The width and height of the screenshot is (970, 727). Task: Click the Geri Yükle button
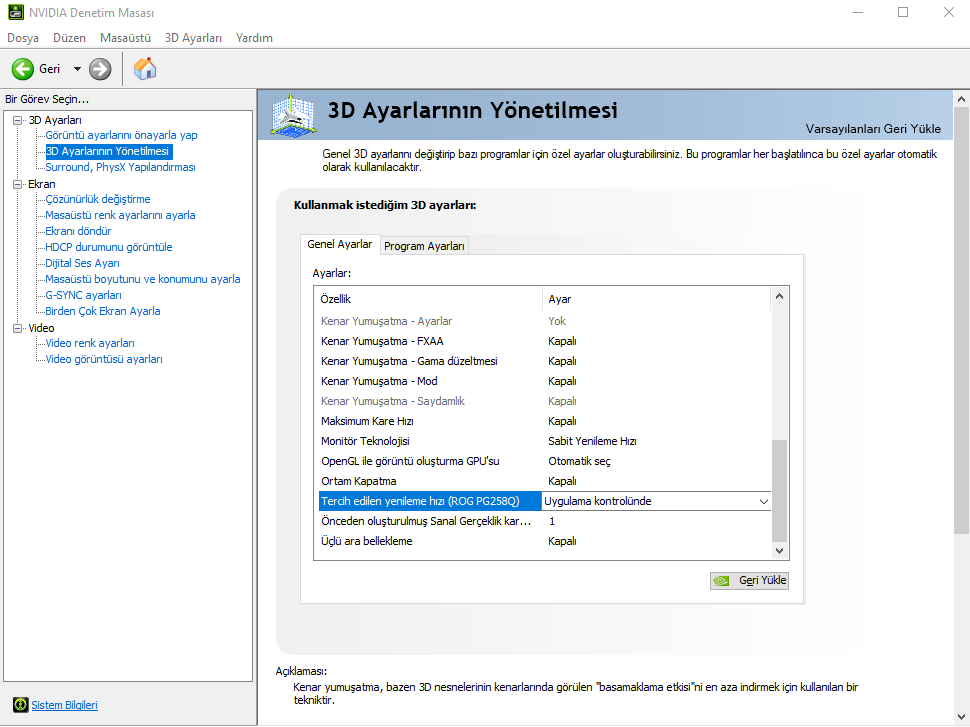(x=749, y=580)
